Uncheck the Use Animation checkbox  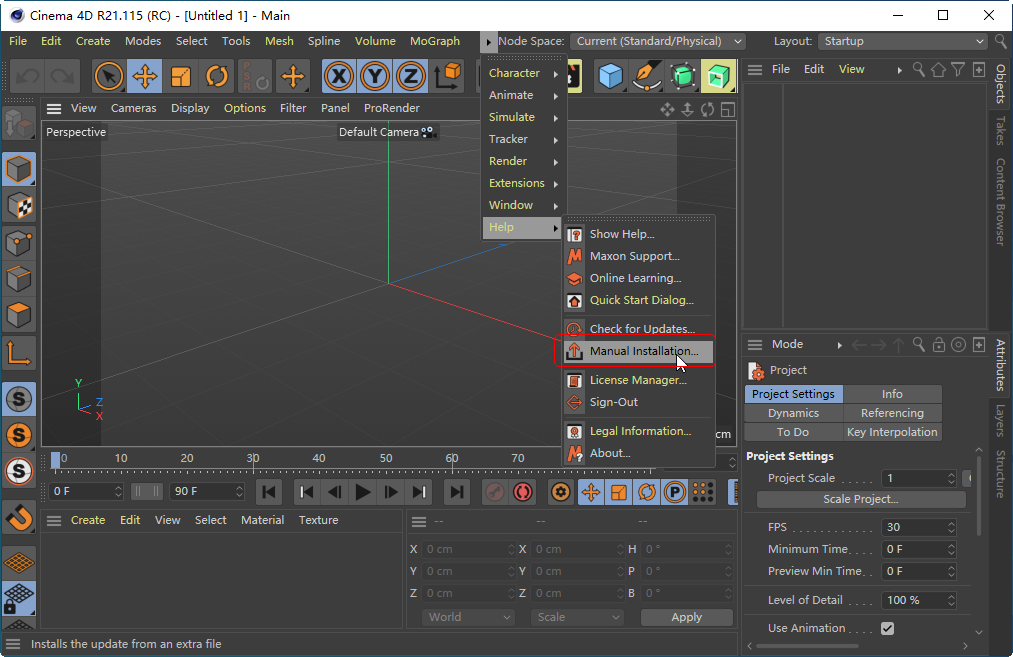(x=886, y=628)
